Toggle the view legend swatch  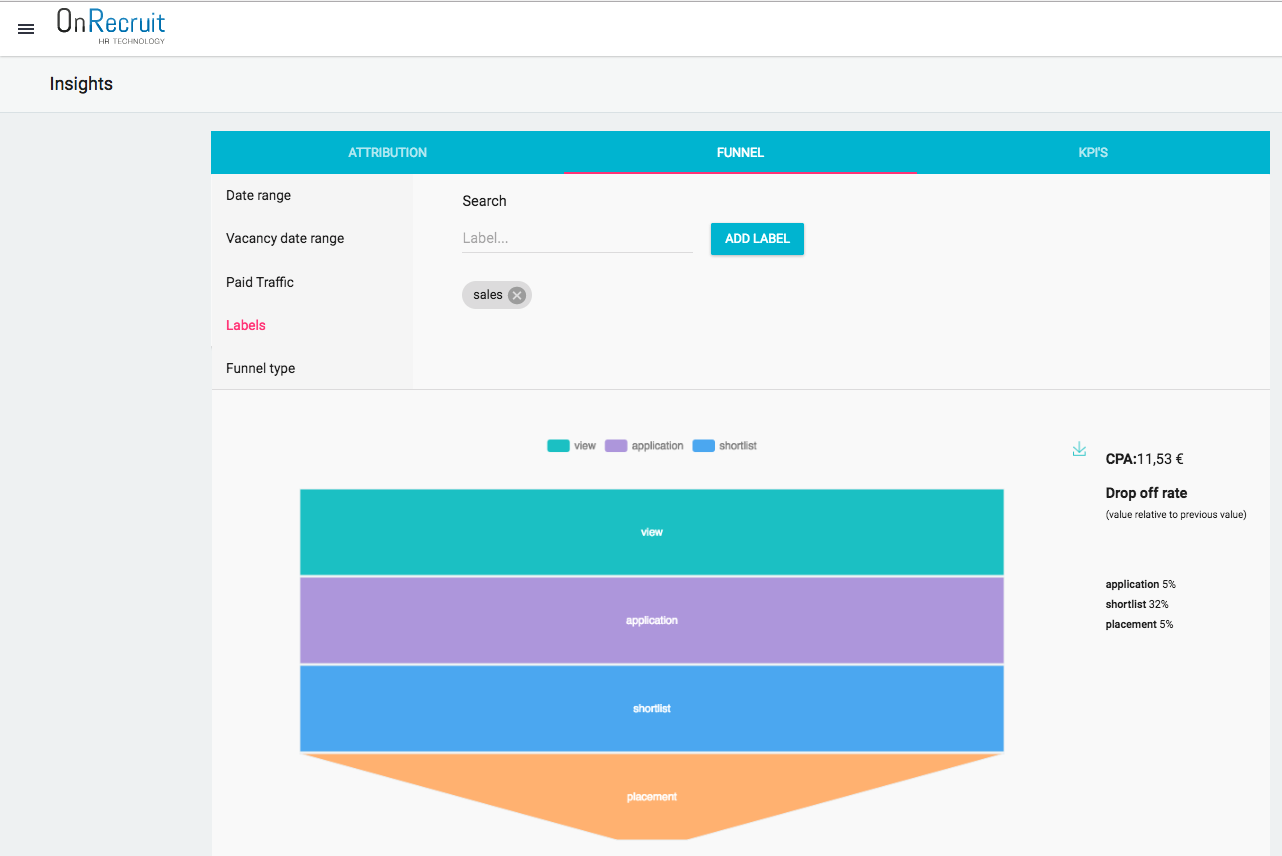[x=558, y=446]
